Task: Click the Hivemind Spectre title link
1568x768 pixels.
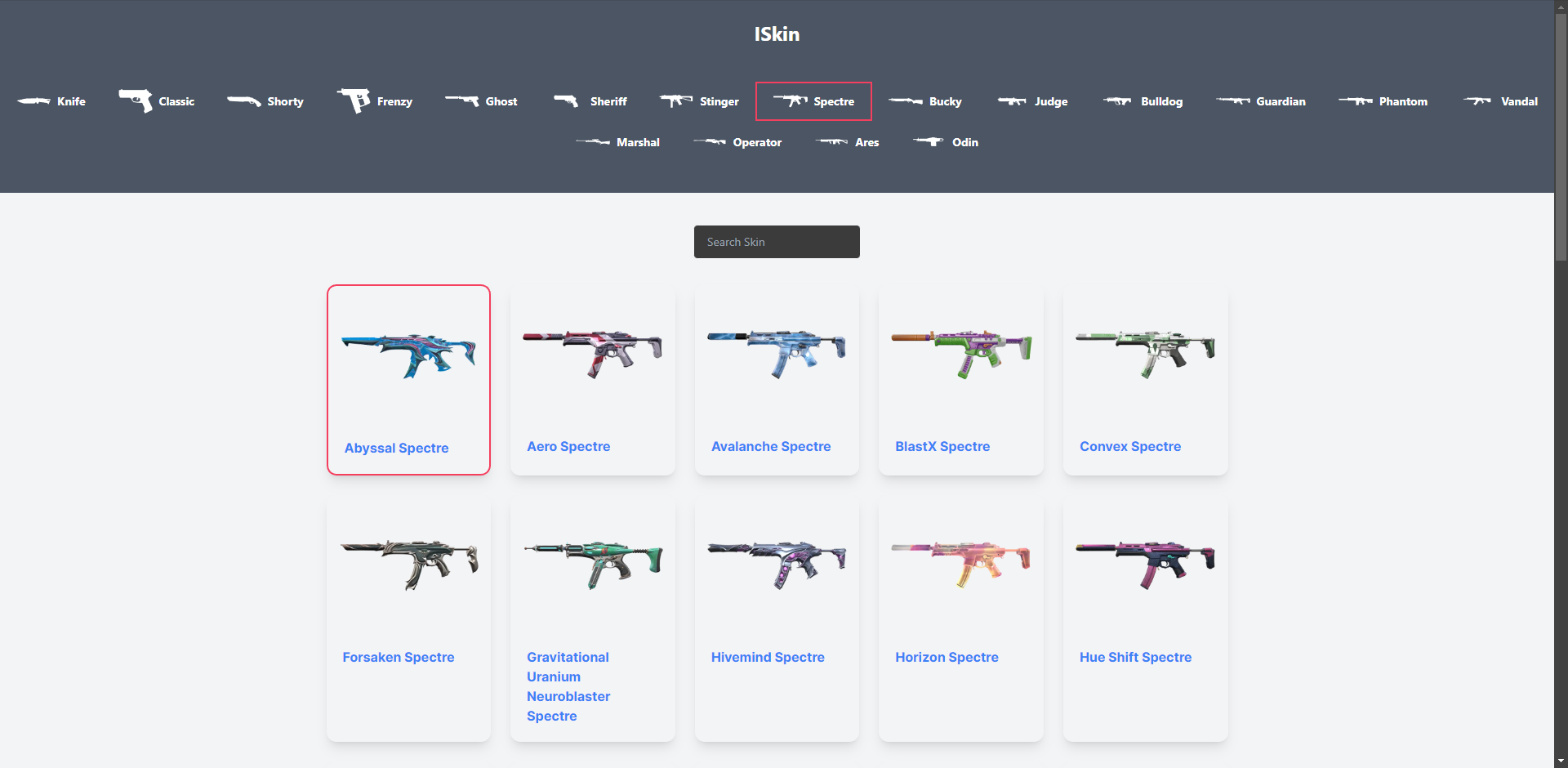Action: [768, 657]
